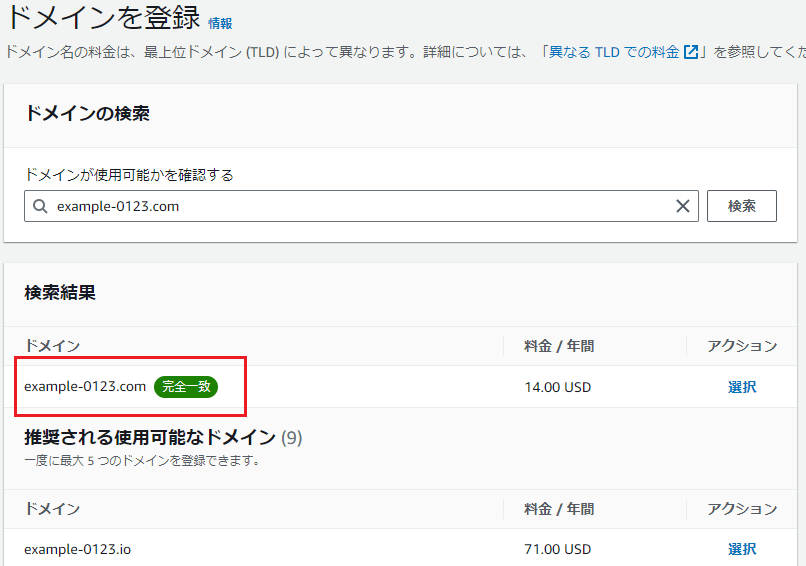Click ドメイン column header in recommended domains table

point(52,509)
